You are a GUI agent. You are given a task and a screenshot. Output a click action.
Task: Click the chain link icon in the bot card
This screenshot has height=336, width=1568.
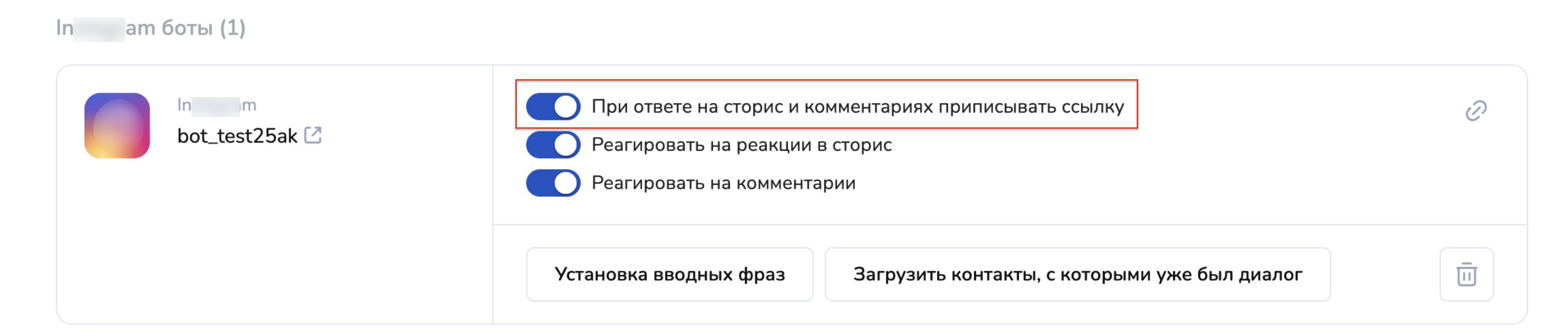point(1476,111)
